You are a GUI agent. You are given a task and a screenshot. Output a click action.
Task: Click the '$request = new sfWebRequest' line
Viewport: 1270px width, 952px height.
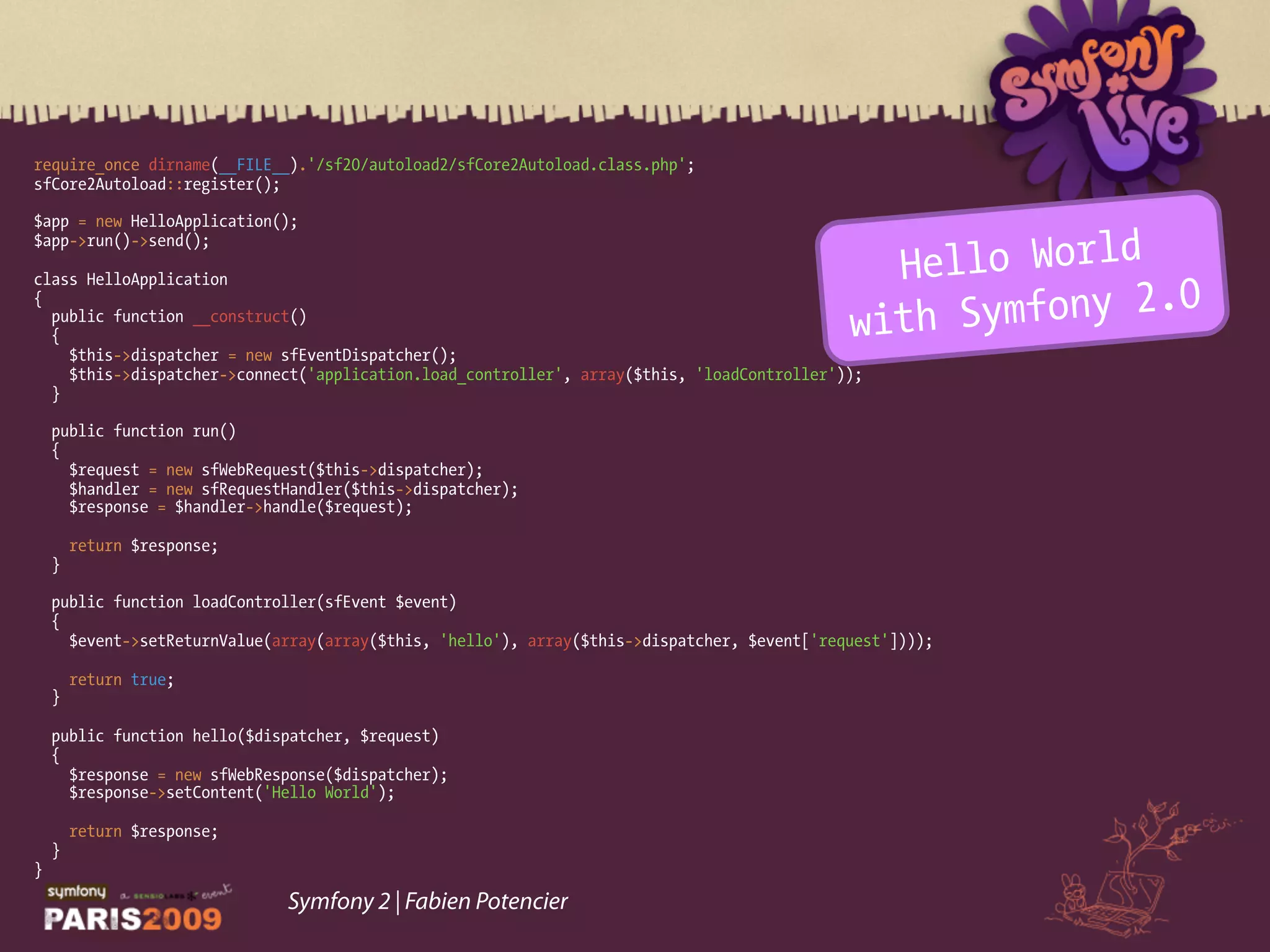(x=275, y=470)
